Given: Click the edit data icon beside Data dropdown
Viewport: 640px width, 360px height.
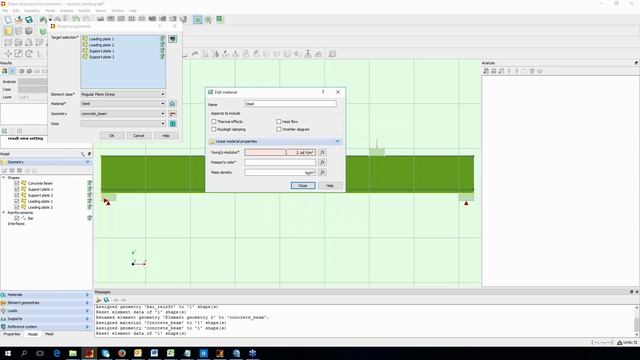Looking at the screenshot, I should [x=173, y=124].
